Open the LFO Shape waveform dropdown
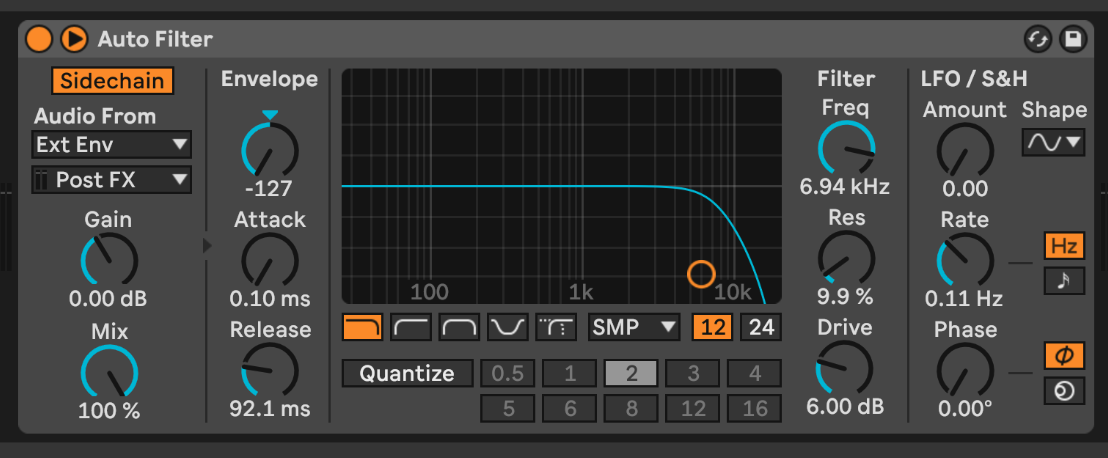Screen dimensions: 1108x458 pyautogui.click(x=1053, y=143)
